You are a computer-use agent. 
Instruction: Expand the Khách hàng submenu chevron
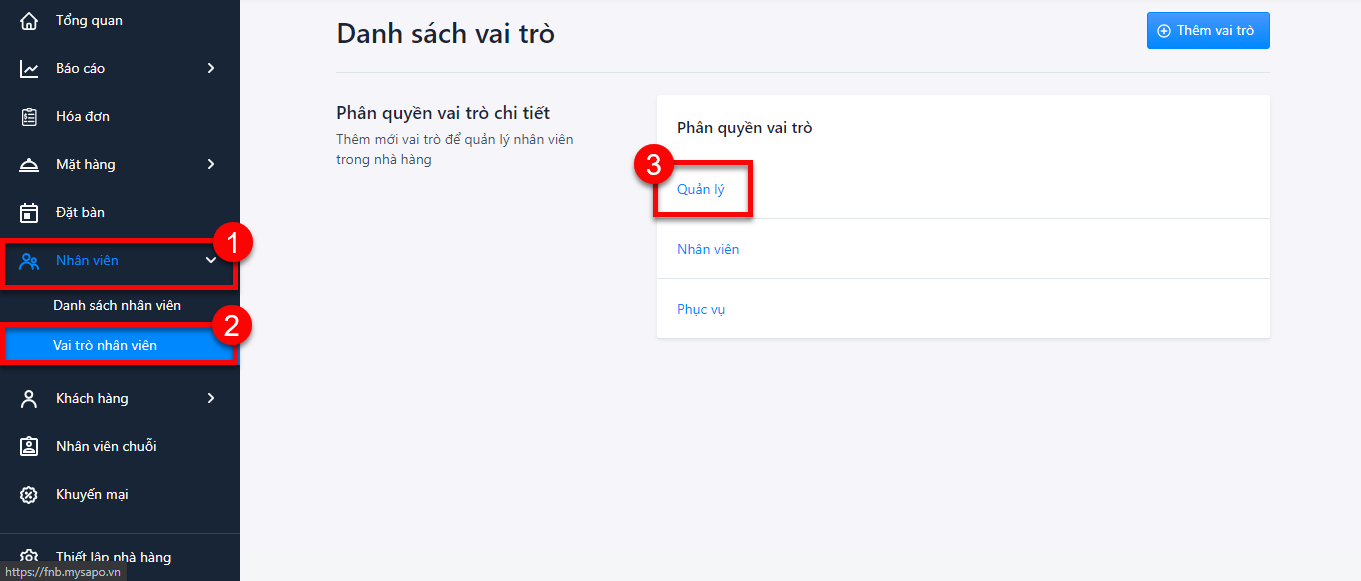click(211, 398)
